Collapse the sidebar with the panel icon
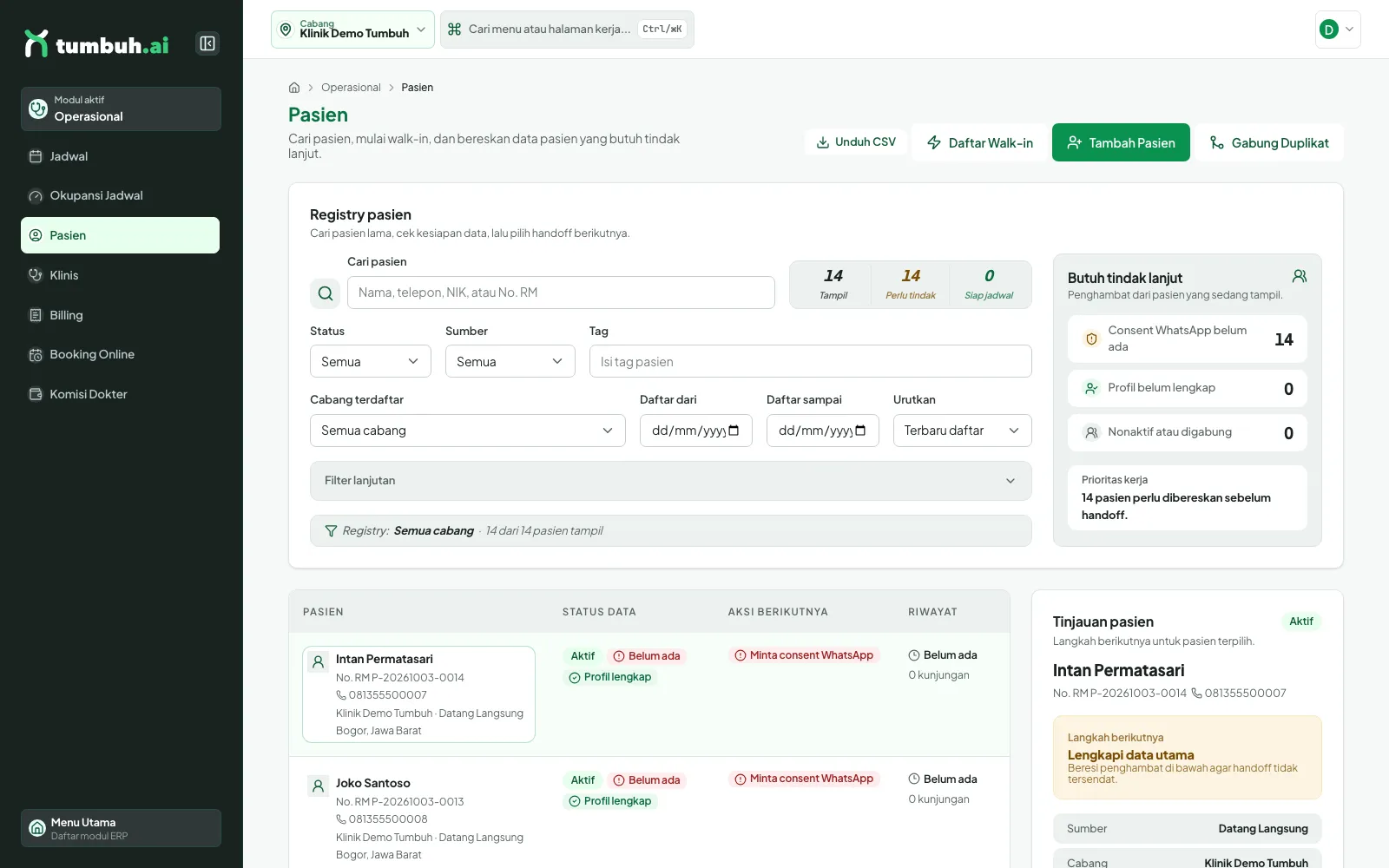 [x=207, y=43]
